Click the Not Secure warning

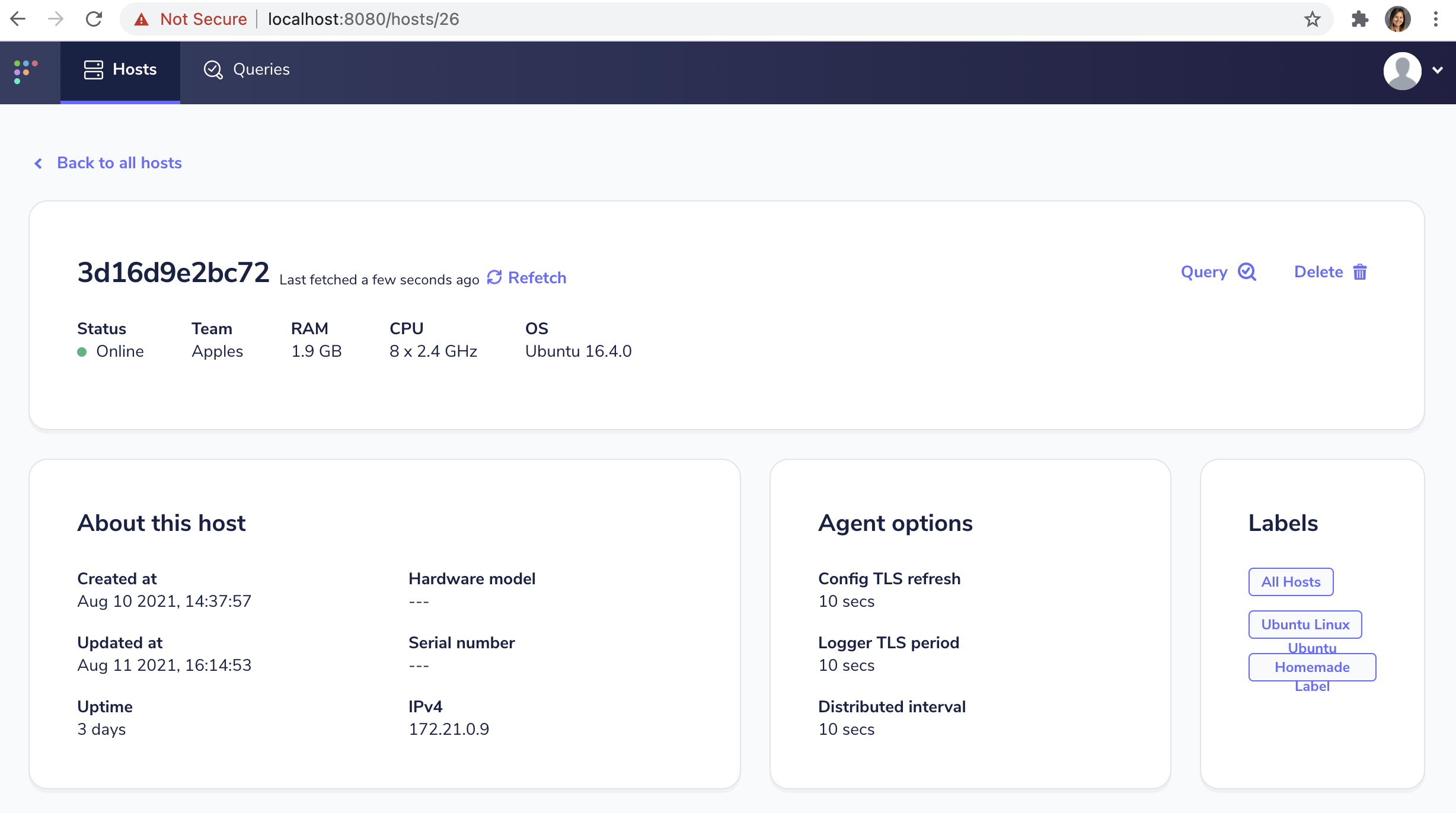click(x=190, y=20)
